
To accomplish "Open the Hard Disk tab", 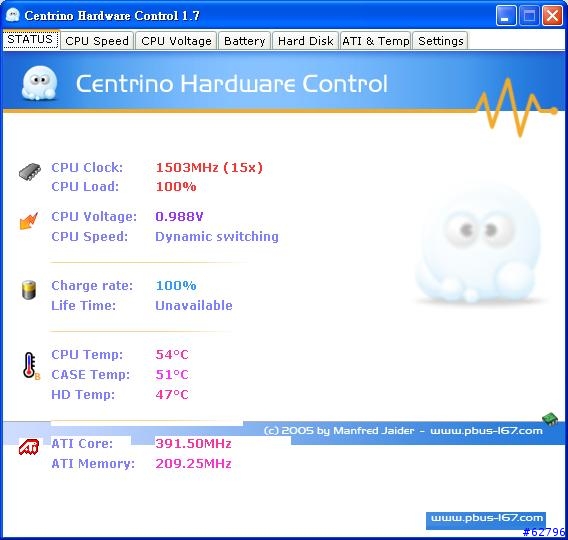I will point(305,41).
